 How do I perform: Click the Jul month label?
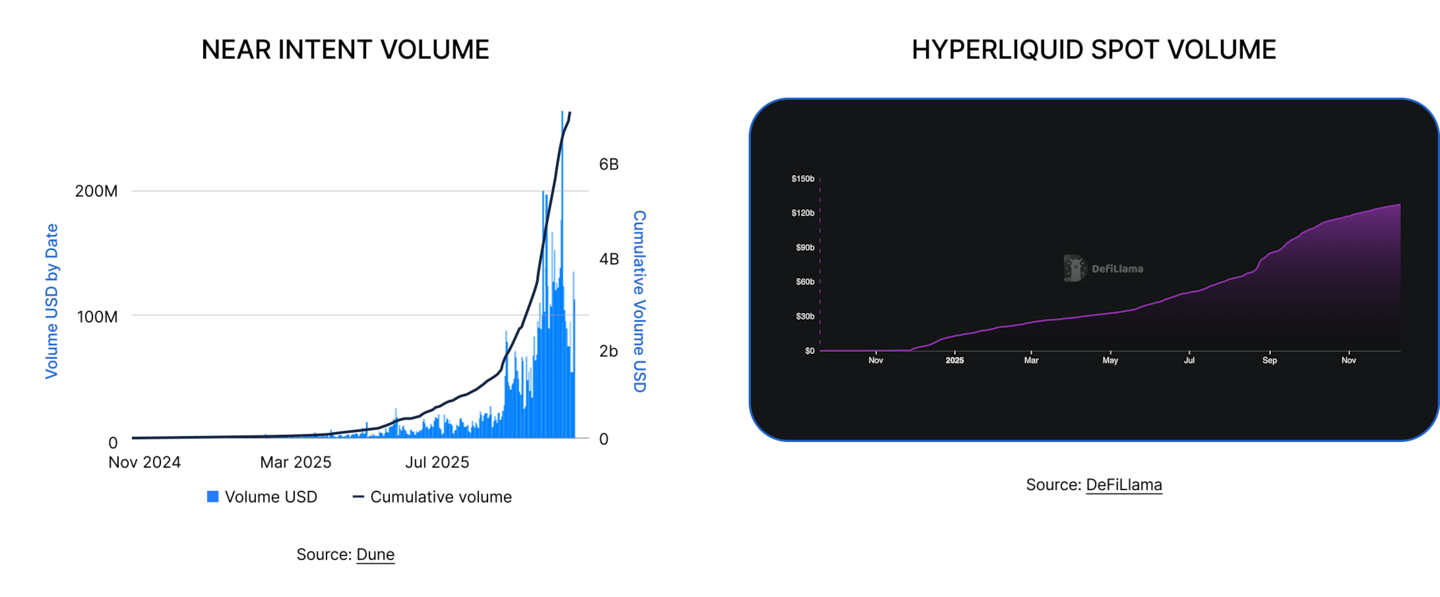pyautogui.click(x=1189, y=360)
